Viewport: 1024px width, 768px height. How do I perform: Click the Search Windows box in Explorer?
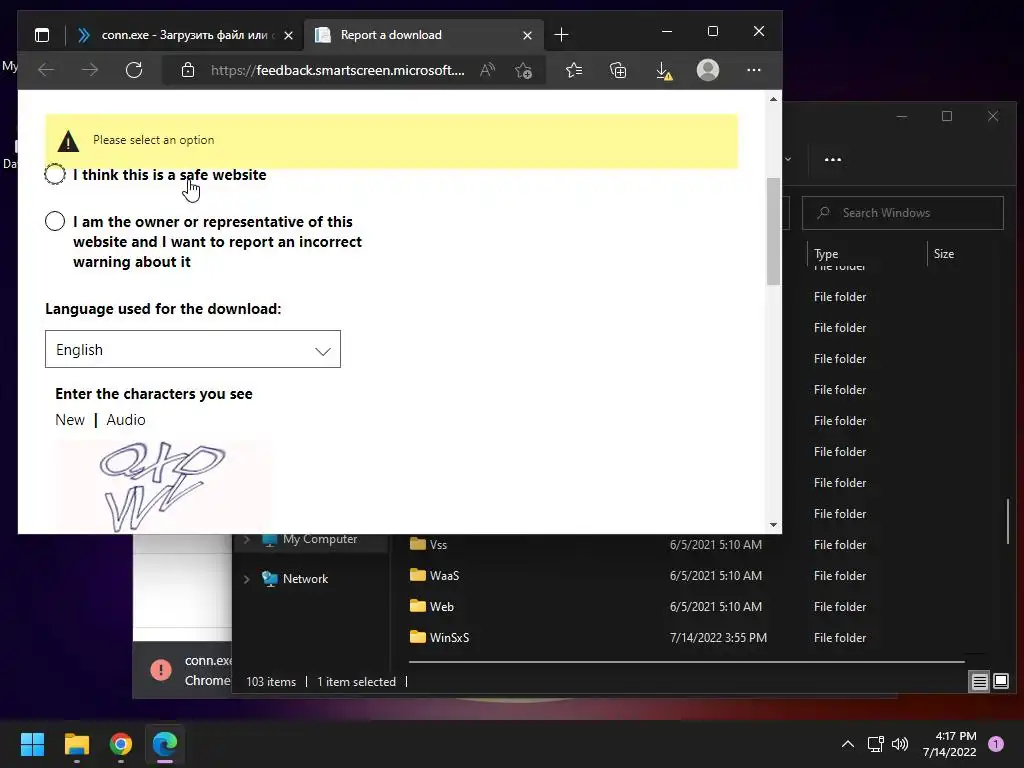[x=903, y=213]
